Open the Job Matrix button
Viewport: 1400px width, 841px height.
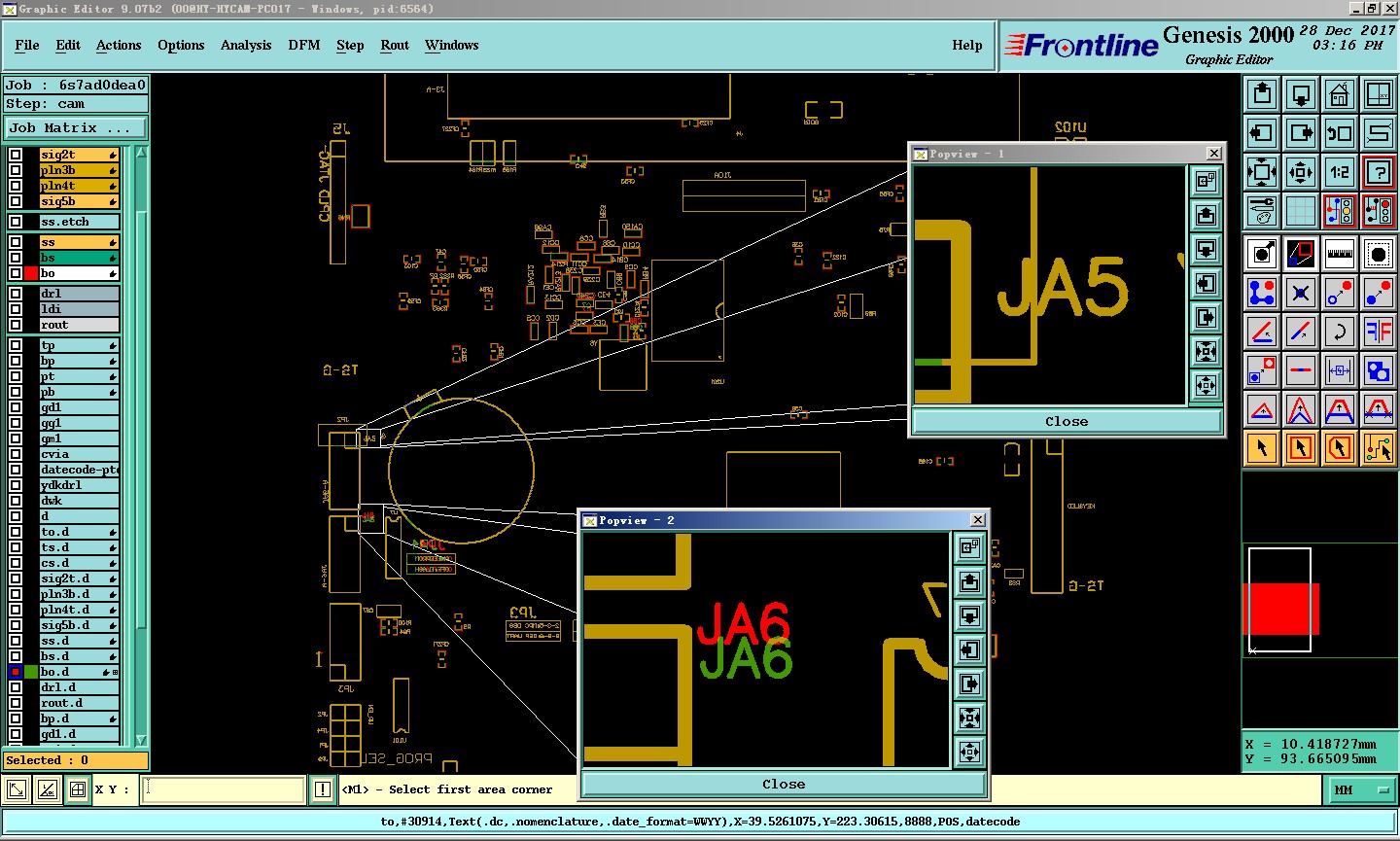76,127
